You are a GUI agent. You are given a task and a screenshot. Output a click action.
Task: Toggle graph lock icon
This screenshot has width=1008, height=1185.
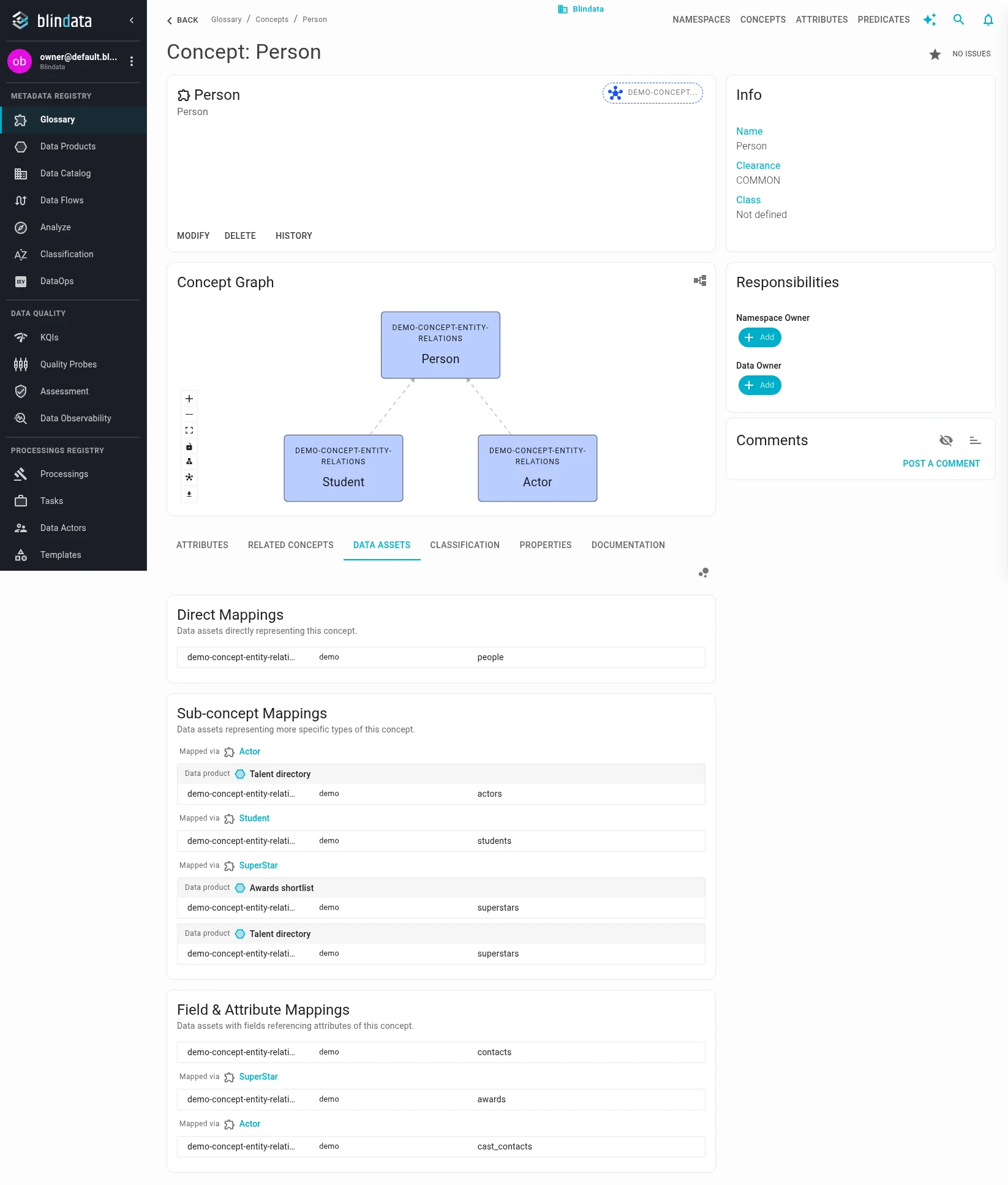coord(189,446)
